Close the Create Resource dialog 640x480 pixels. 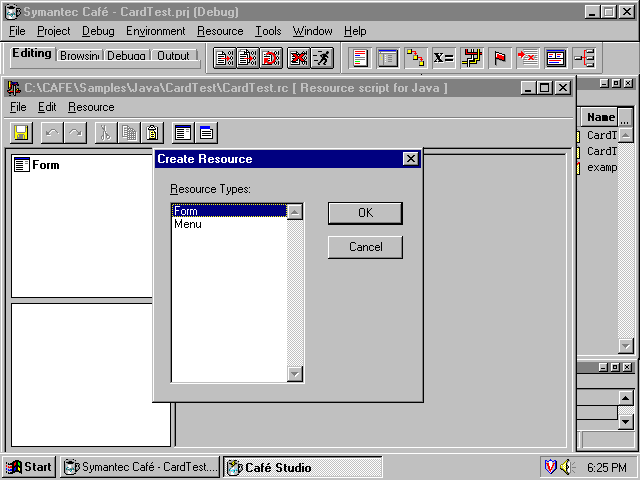tap(411, 158)
